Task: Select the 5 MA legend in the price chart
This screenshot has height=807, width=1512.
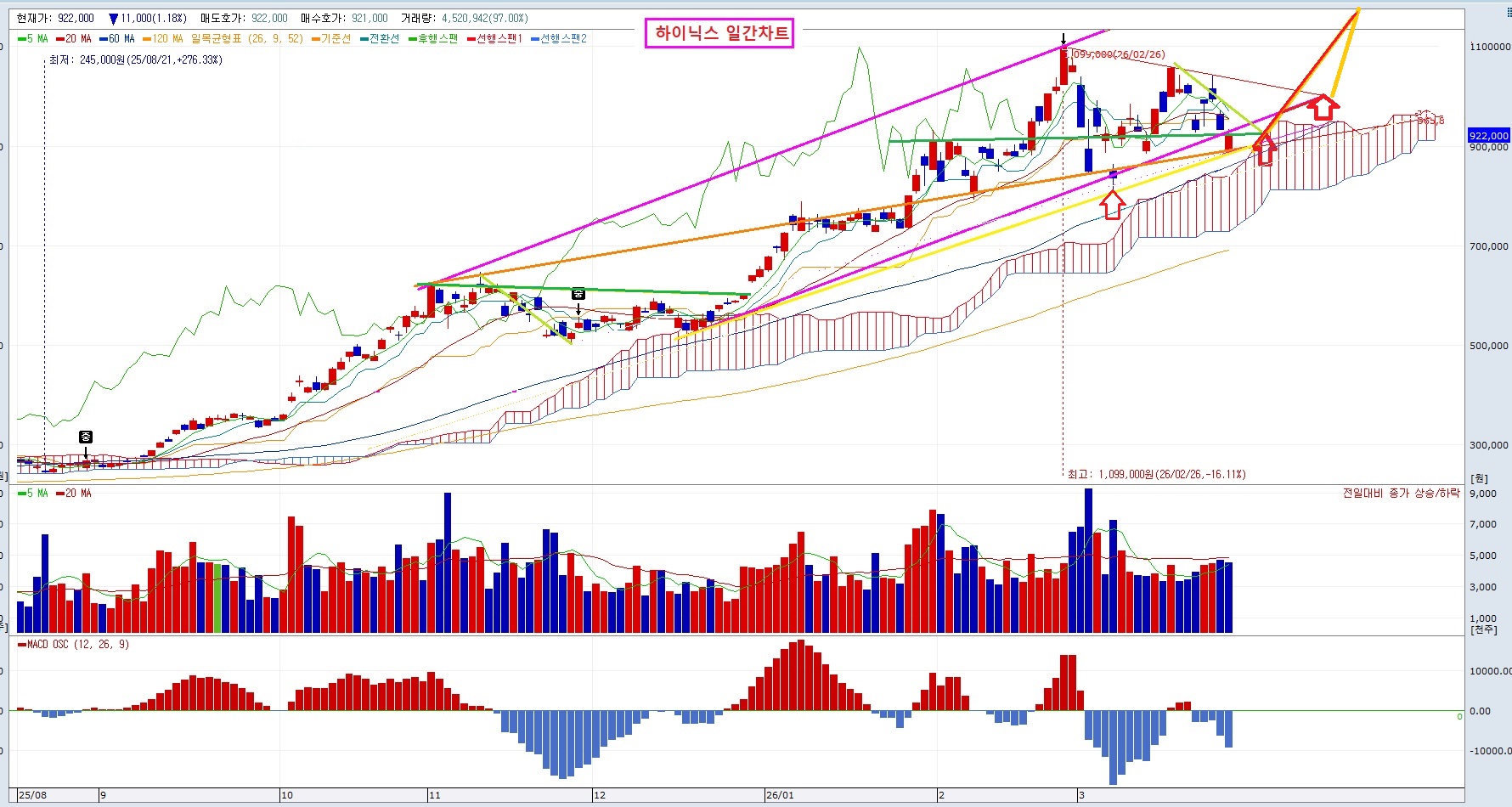Action: tap(33, 38)
